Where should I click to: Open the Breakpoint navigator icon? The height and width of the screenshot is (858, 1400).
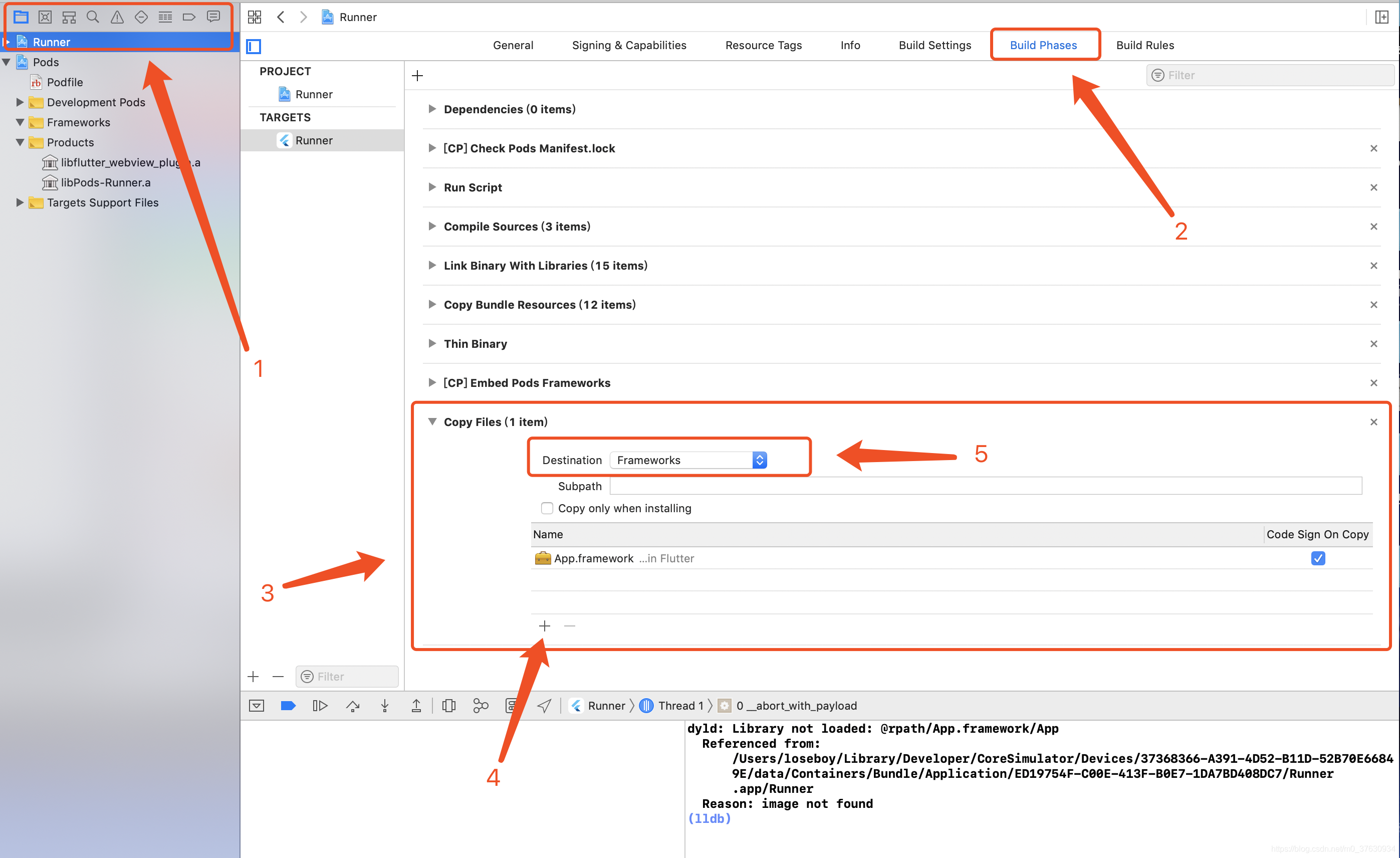point(189,17)
